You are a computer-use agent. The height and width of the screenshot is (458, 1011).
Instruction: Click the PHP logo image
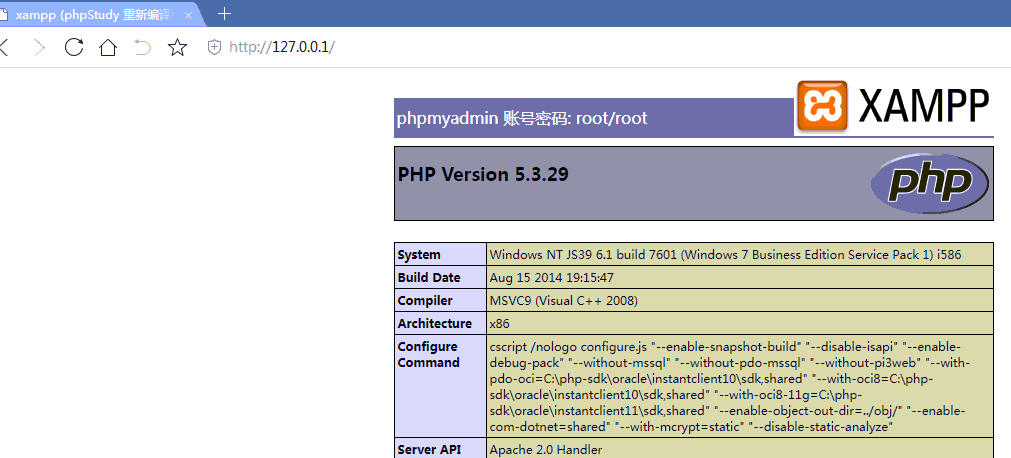click(930, 184)
